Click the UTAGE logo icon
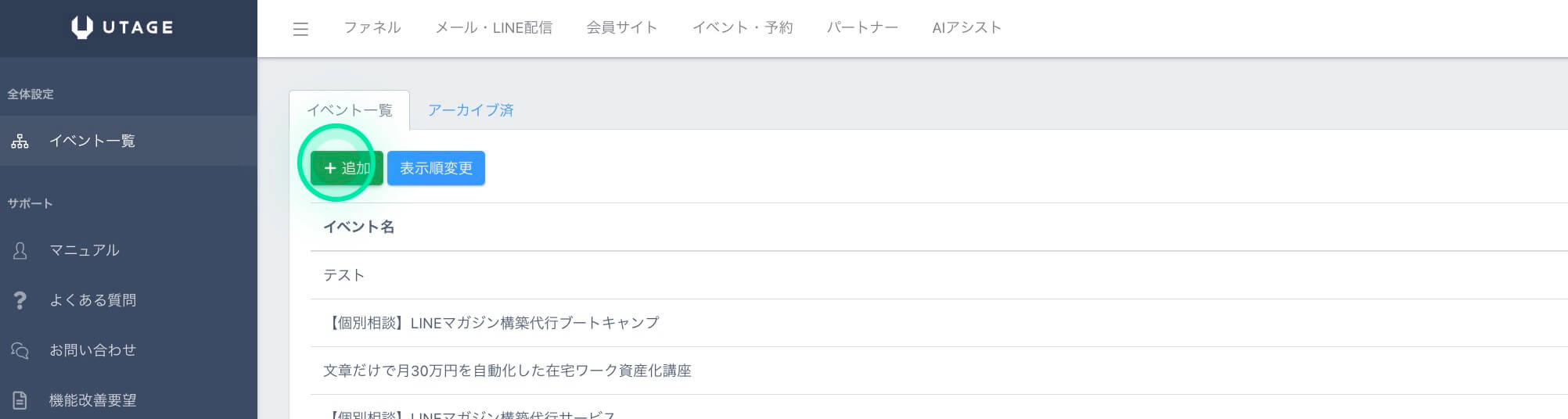The height and width of the screenshot is (419, 1568). click(x=81, y=27)
